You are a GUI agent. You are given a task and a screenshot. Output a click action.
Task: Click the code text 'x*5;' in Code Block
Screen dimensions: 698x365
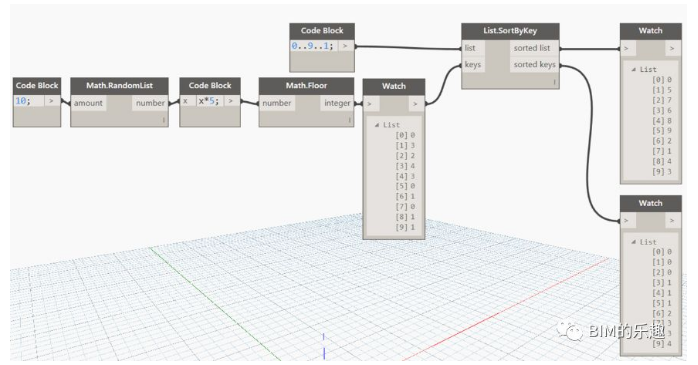(x=209, y=101)
